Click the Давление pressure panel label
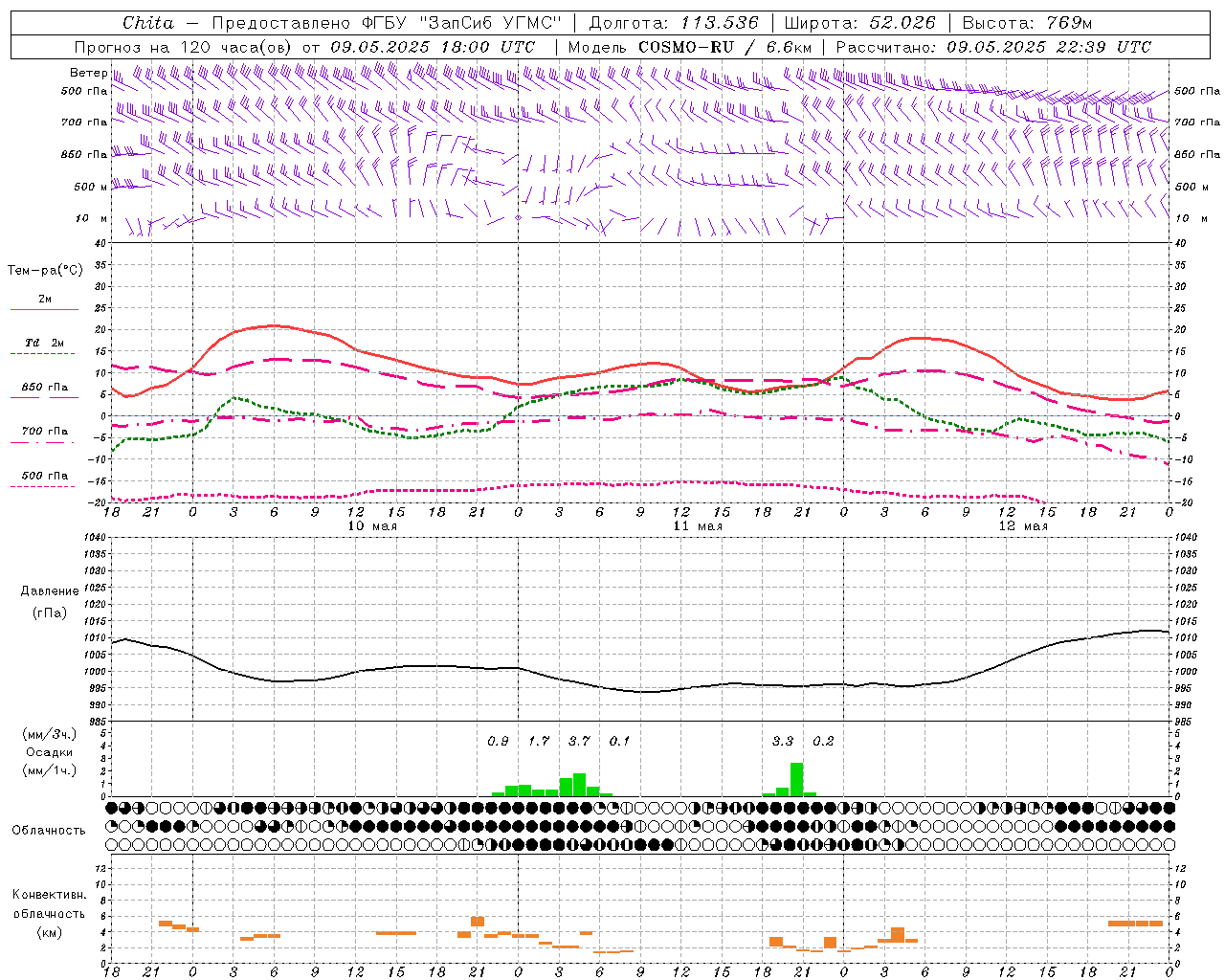 50,591
